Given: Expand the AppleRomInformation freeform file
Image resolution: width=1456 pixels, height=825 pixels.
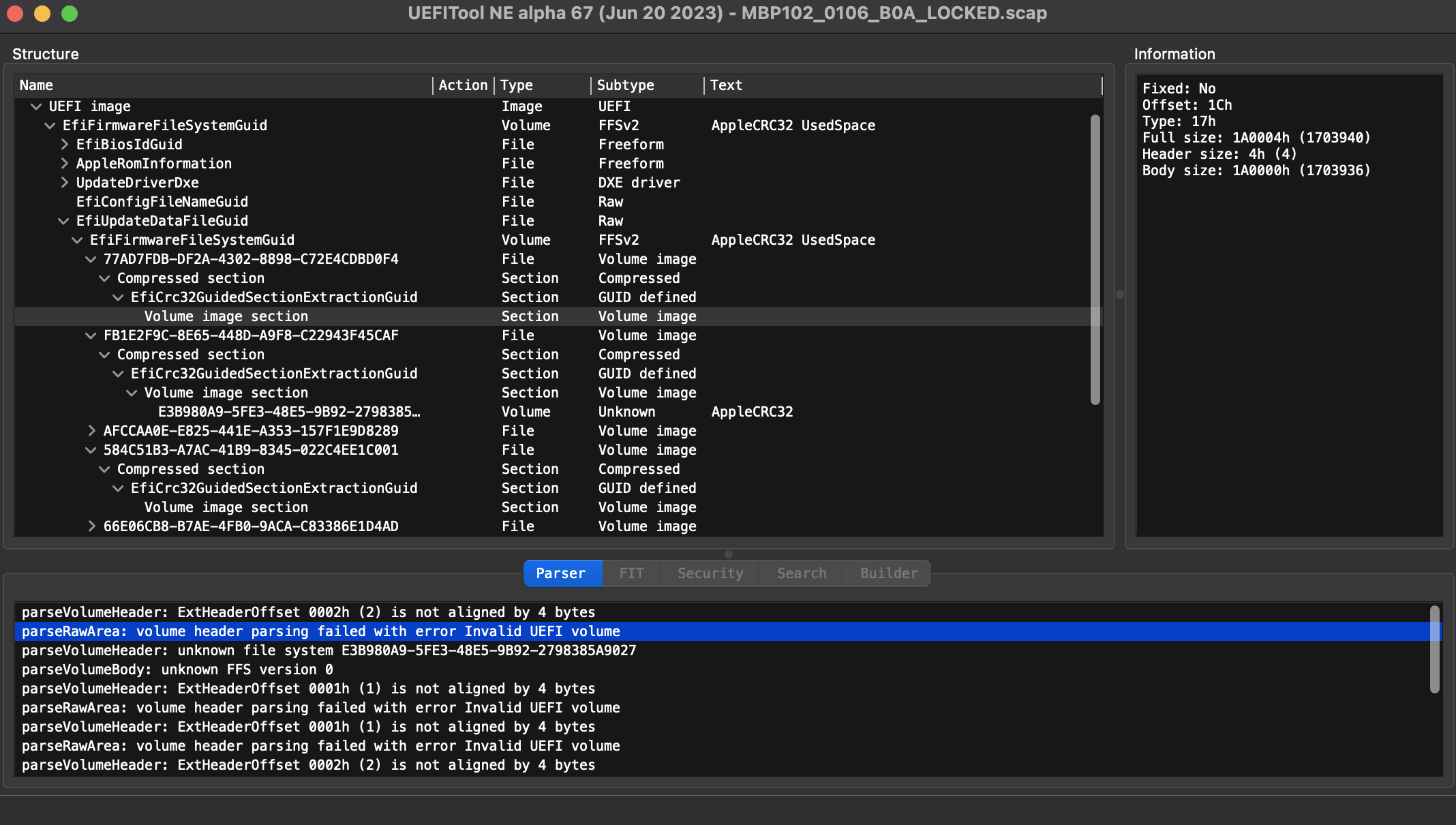Looking at the screenshot, I should tap(64, 163).
